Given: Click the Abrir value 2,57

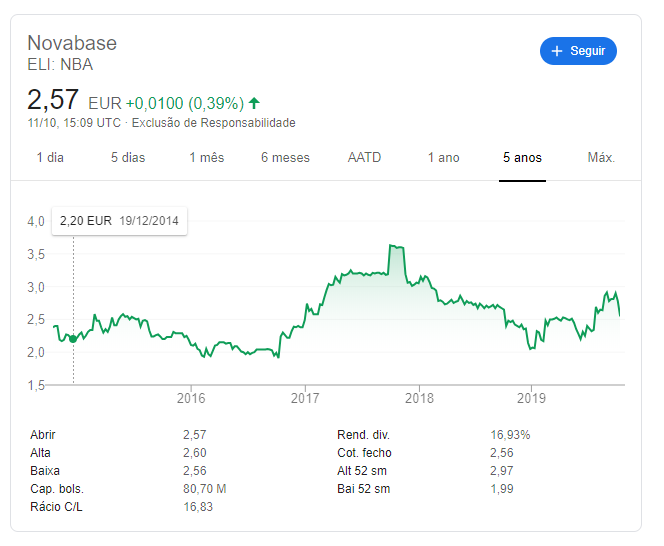Looking at the screenshot, I should pos(195,435).
